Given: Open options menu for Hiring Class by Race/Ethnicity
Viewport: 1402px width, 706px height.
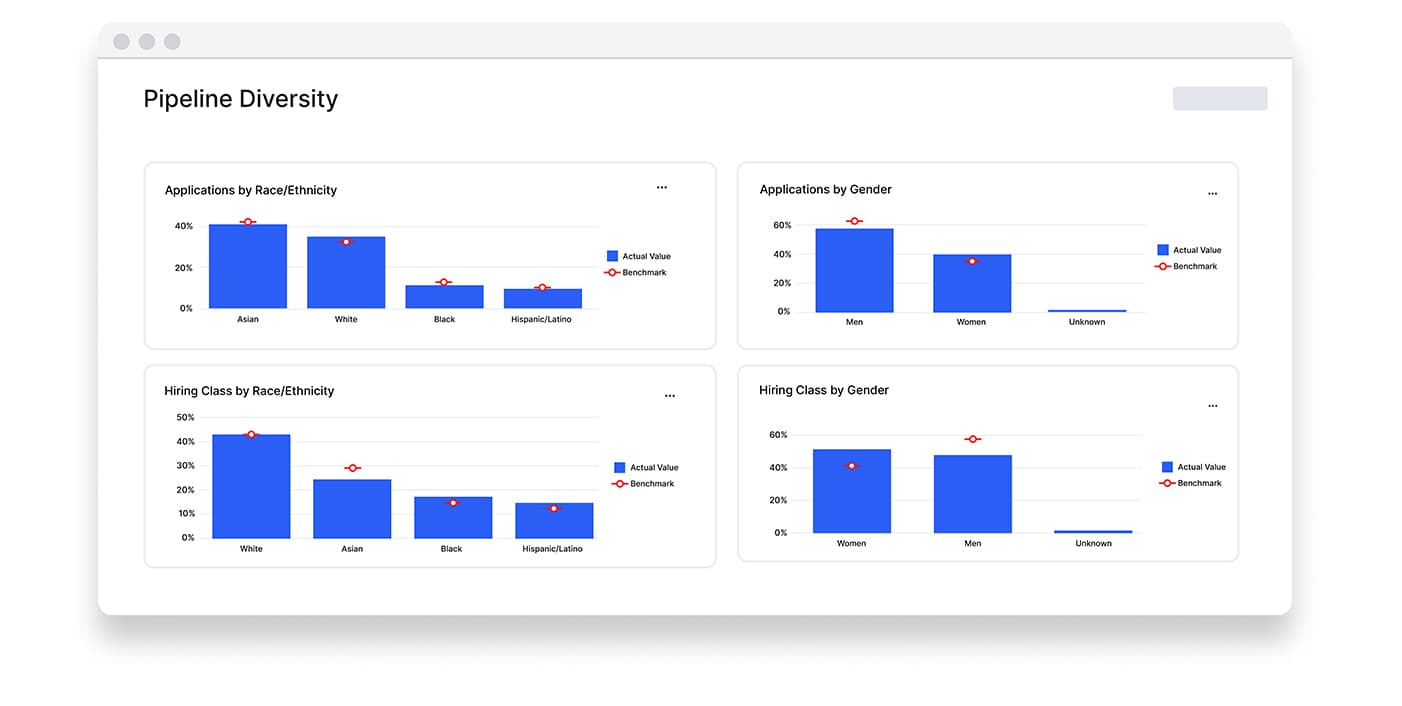Looking at the screenshot, I should (x=669, y=396).
